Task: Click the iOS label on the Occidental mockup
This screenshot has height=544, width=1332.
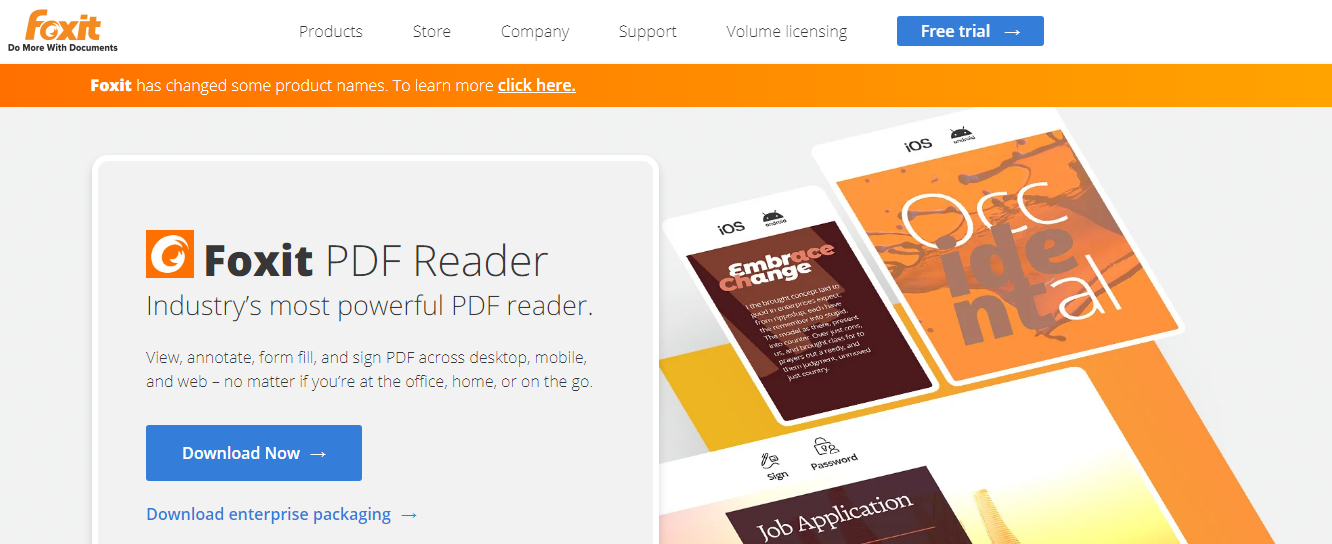Action: (918, 144)
